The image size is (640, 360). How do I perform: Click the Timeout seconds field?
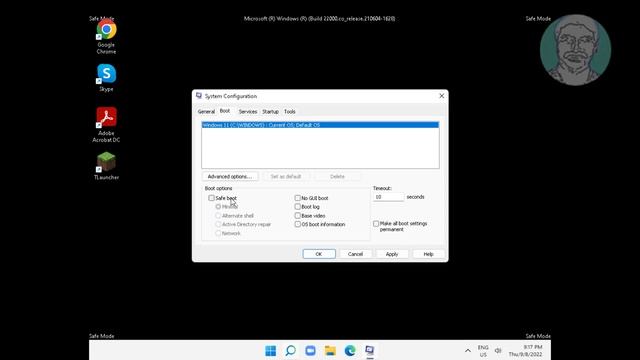click(388, 197)
